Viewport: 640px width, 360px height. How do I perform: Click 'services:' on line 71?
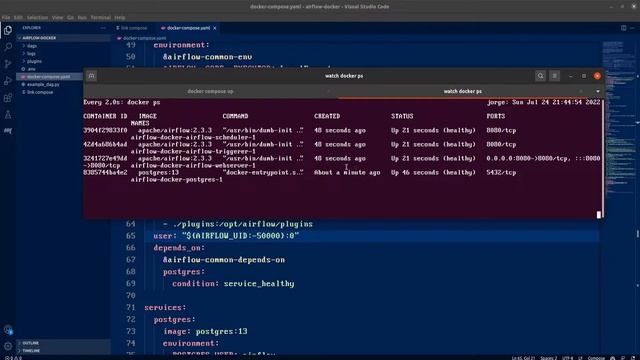tap(165, 307)
